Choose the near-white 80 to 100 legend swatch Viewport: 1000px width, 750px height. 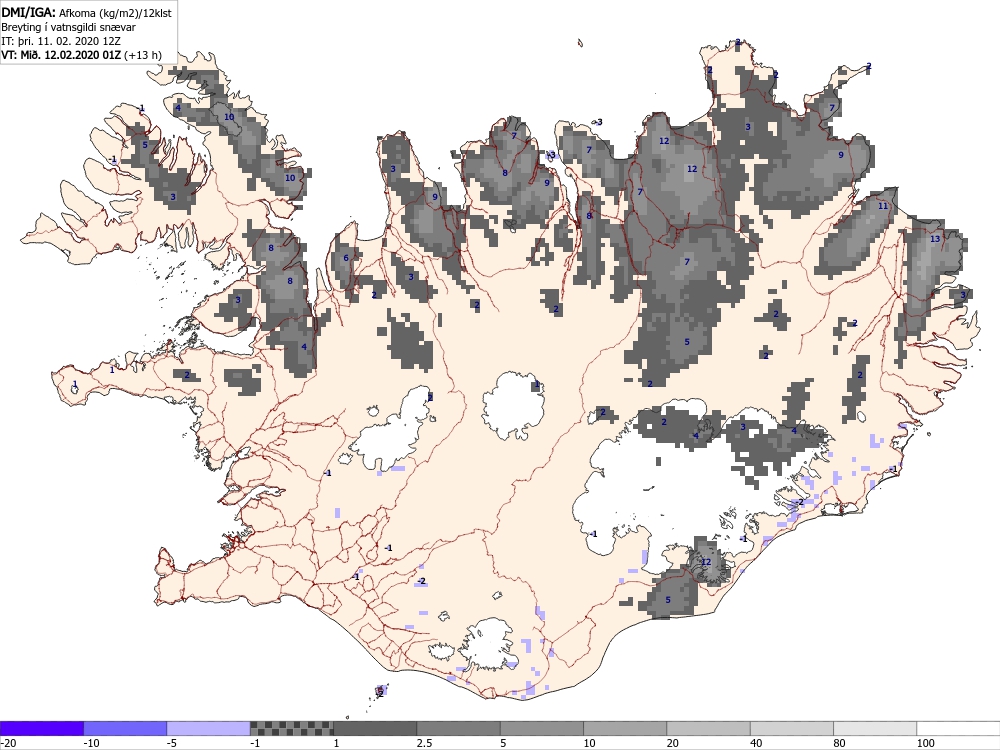pos(875,728)
